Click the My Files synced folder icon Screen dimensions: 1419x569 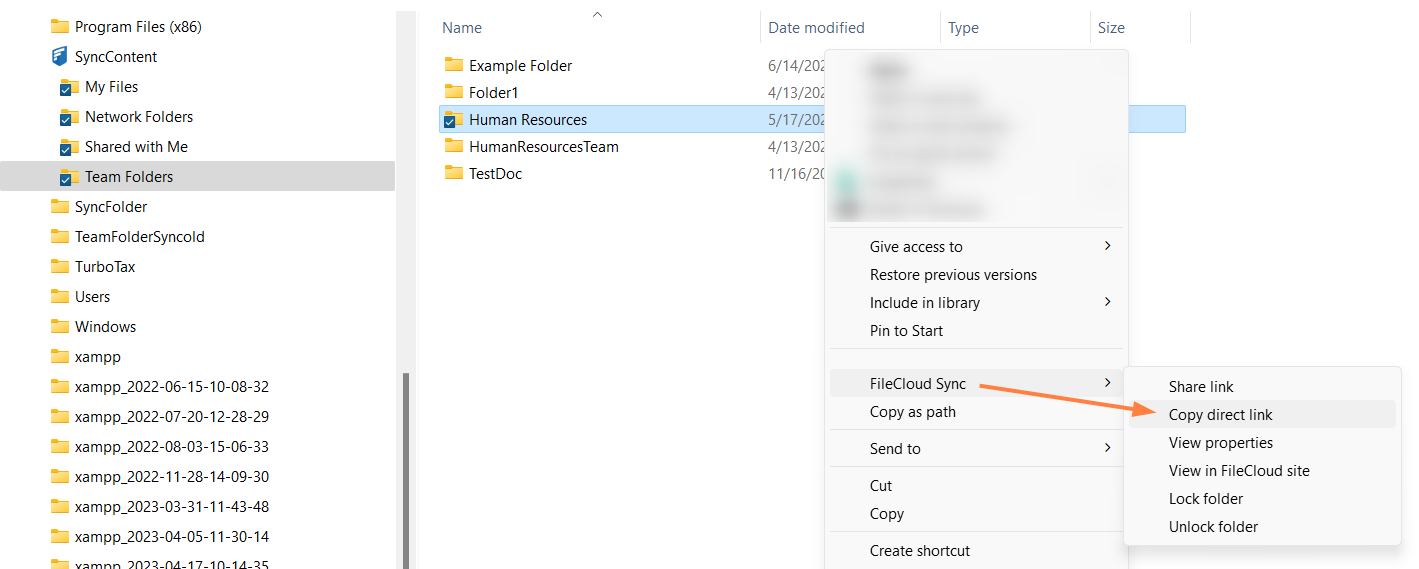[69, 88]
